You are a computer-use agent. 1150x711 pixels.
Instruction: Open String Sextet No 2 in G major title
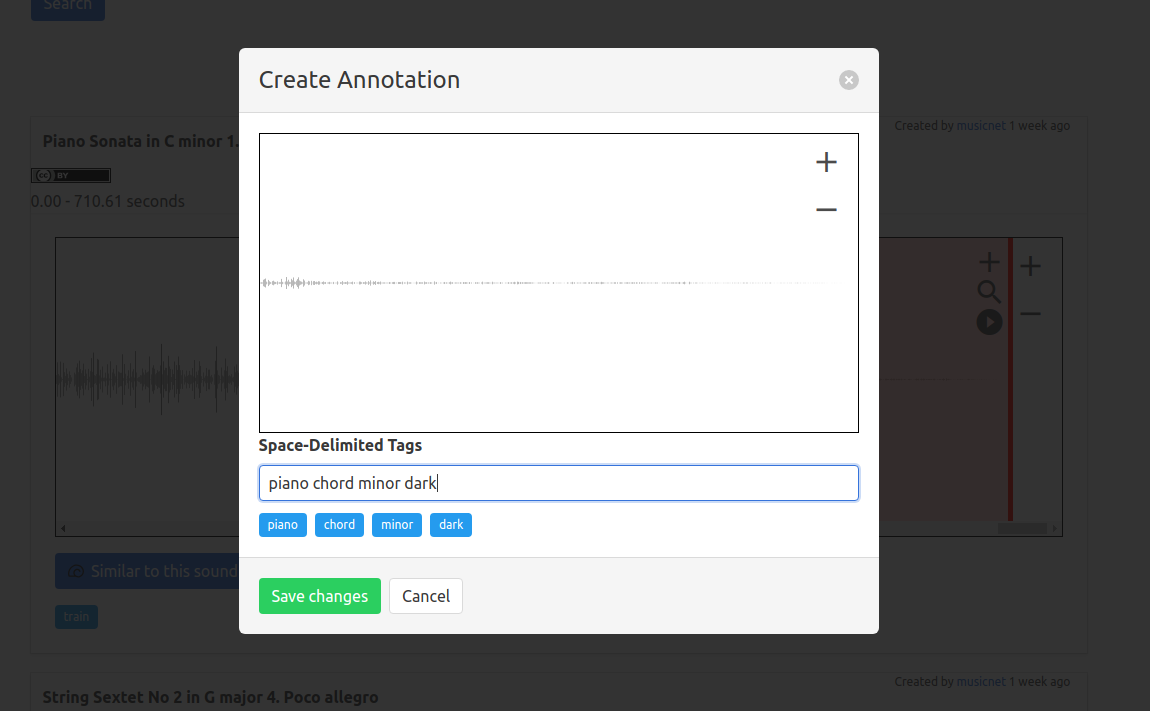(x=210, y=697)
